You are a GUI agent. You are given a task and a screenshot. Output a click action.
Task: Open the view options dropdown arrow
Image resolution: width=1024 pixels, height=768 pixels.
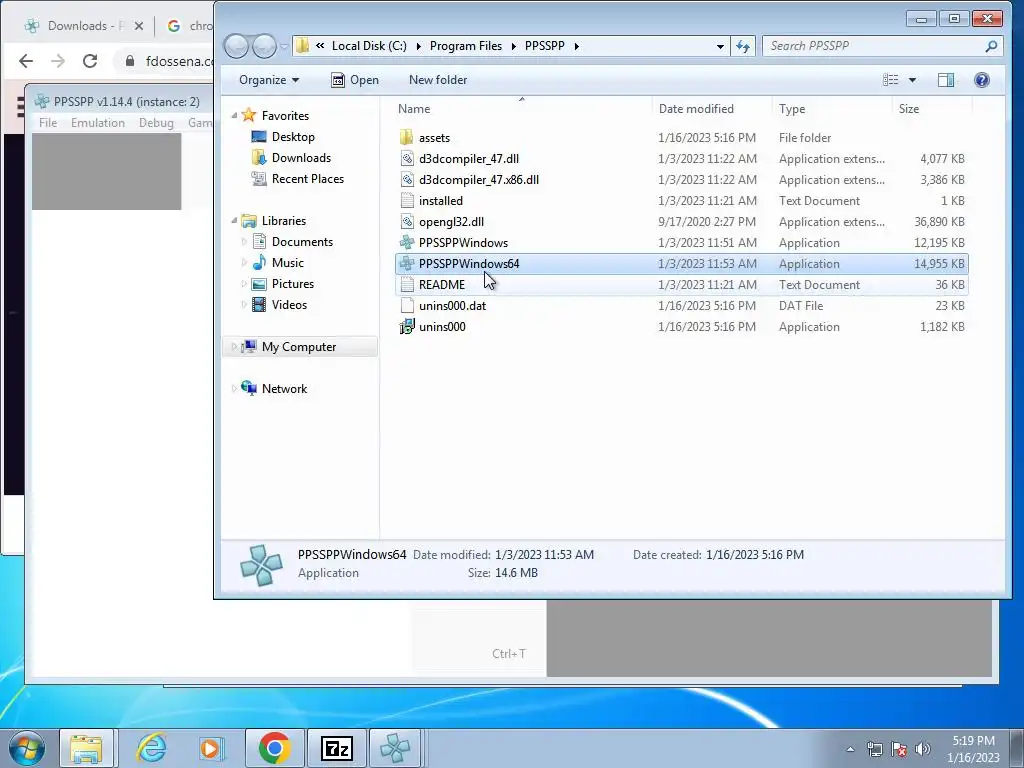[912, 80]
